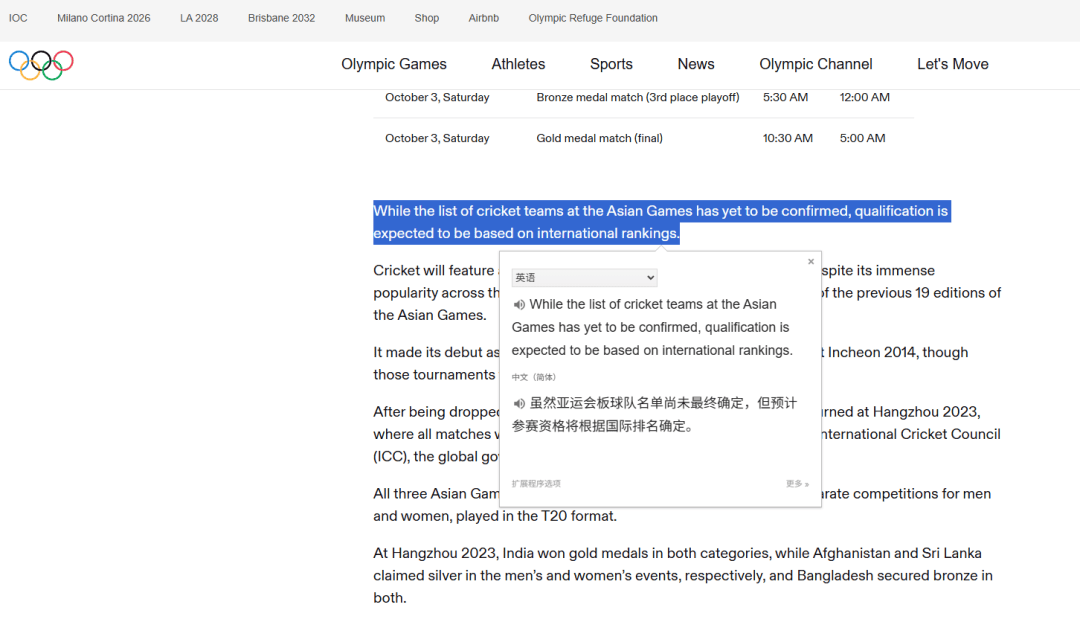
Task: Play audio of the English source text
Action: tap(519, 305)
